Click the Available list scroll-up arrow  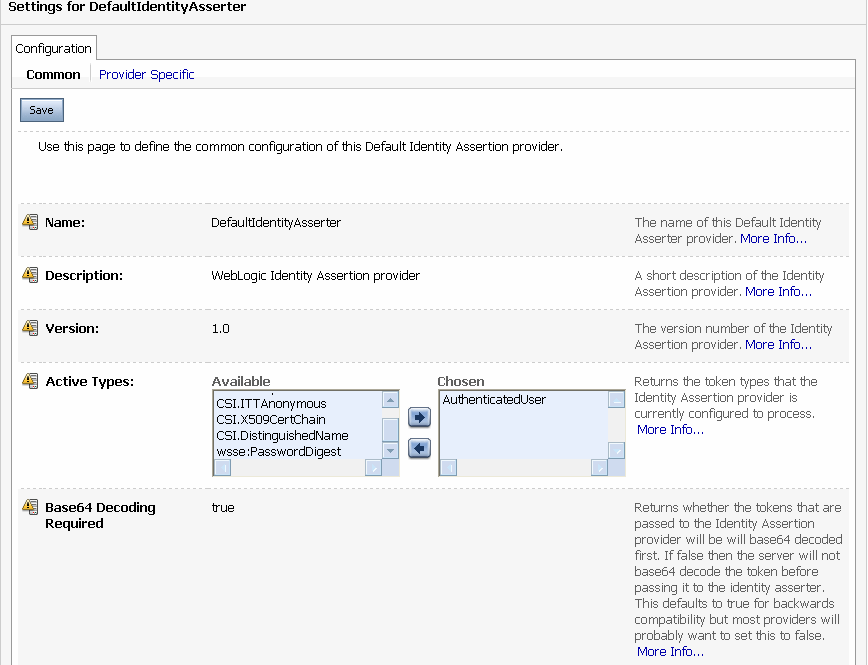pyautogui.click(x=390, y=400)
